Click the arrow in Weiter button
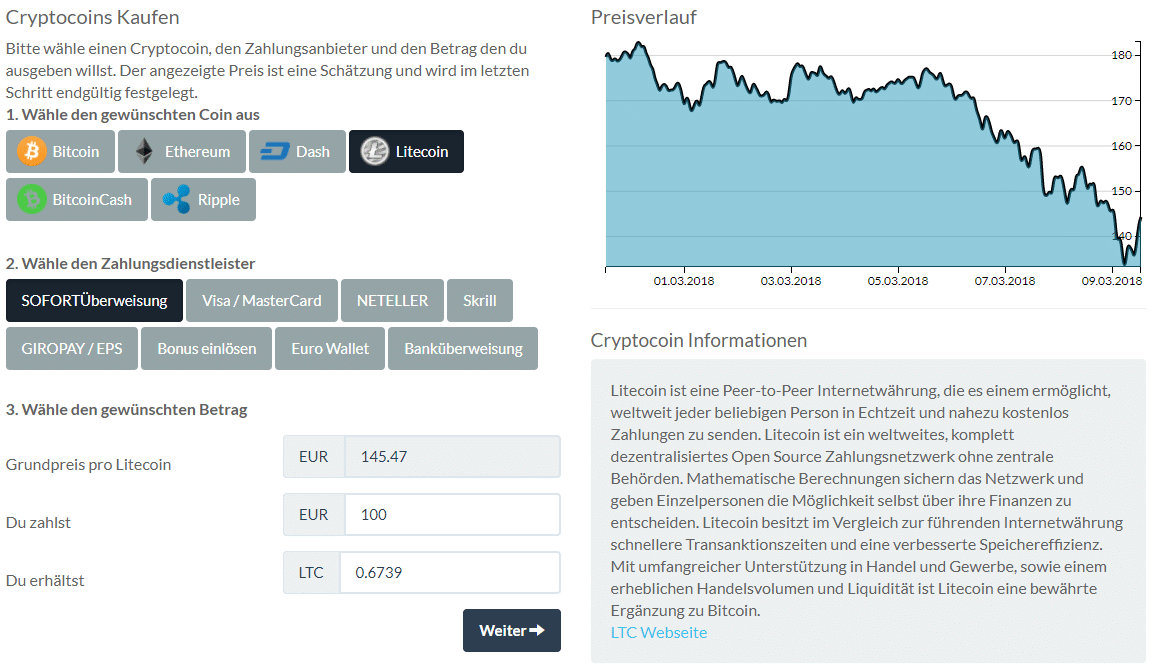Screen dimensions: 1152x669 click(x=537, y=630)
